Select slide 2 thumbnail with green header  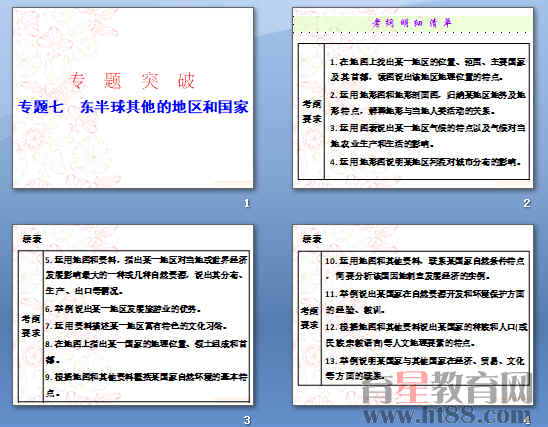[x=413, y=98]
